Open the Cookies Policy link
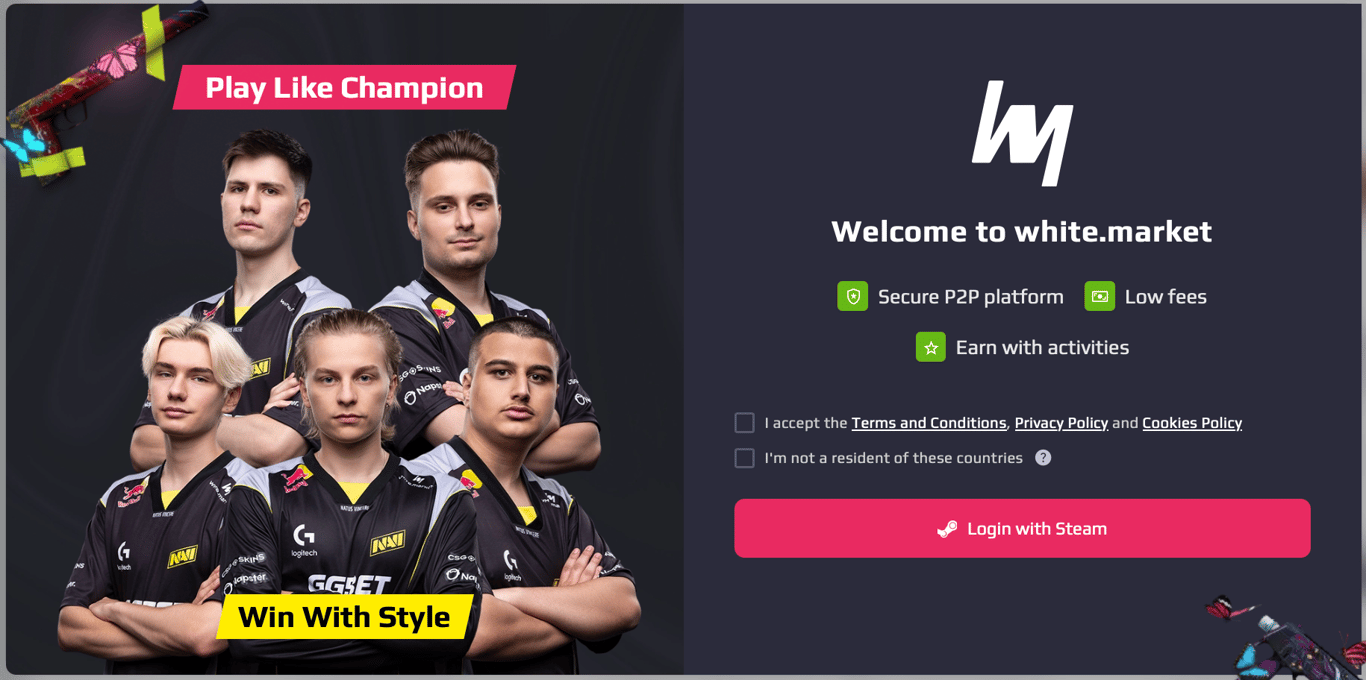The width and height of the screenshot is (1366, 680). click(1192, 423)
